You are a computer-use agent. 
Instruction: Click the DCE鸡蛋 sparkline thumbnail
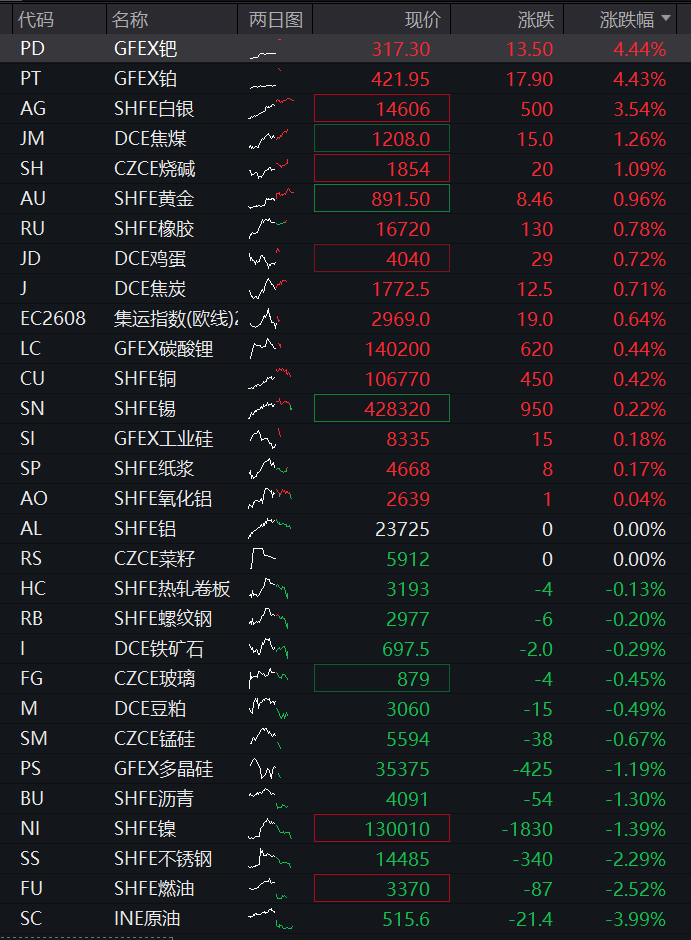pos(264,258)
